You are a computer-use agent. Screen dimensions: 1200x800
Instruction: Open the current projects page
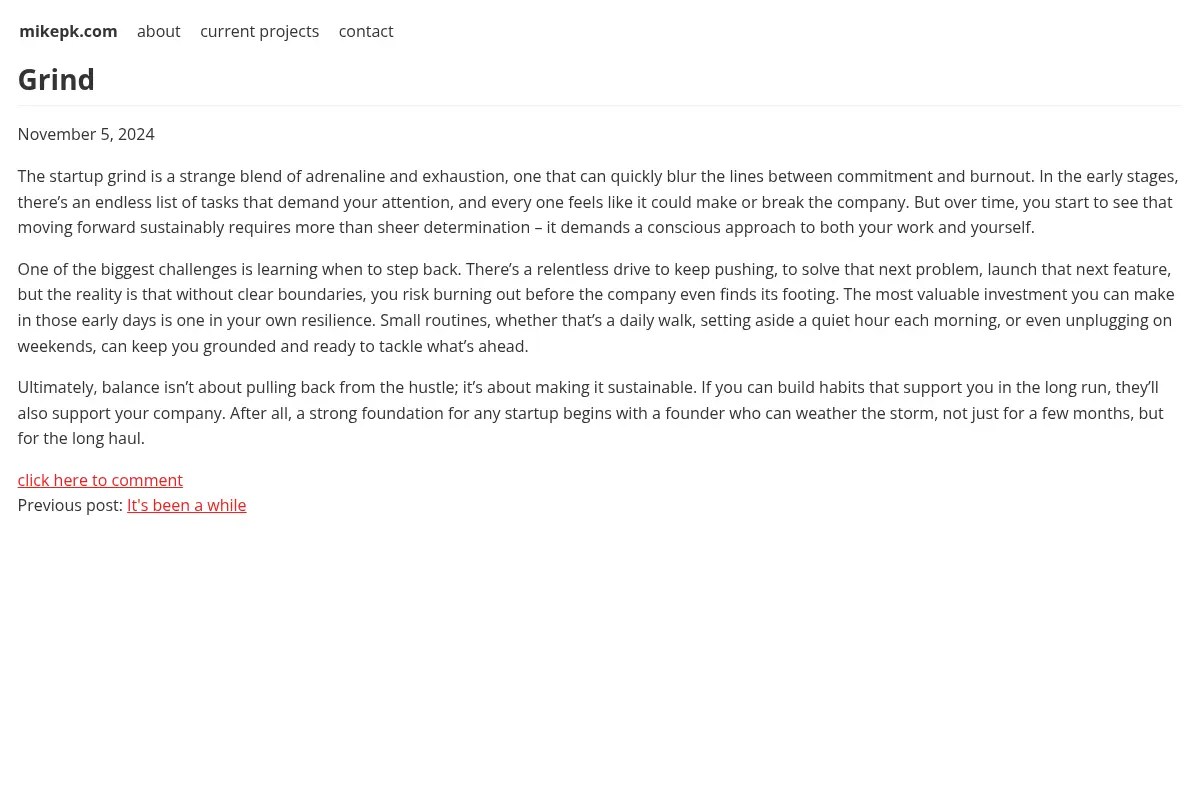coord(259,31)
